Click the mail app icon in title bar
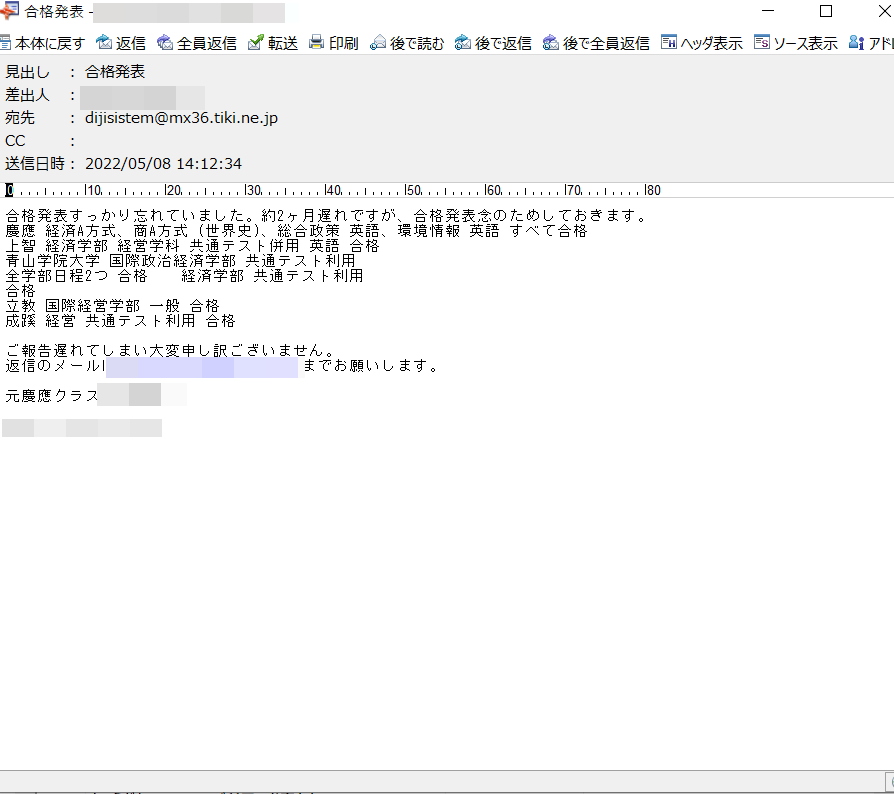Screen dimensions: 894x794 point(10,11)
